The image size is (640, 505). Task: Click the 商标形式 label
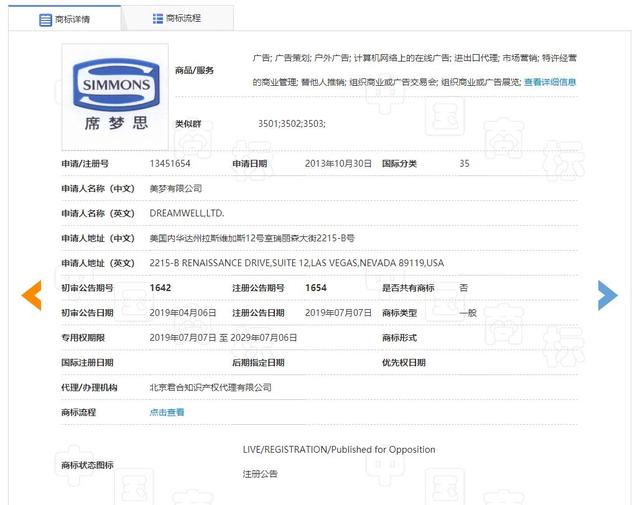[399, 338]
